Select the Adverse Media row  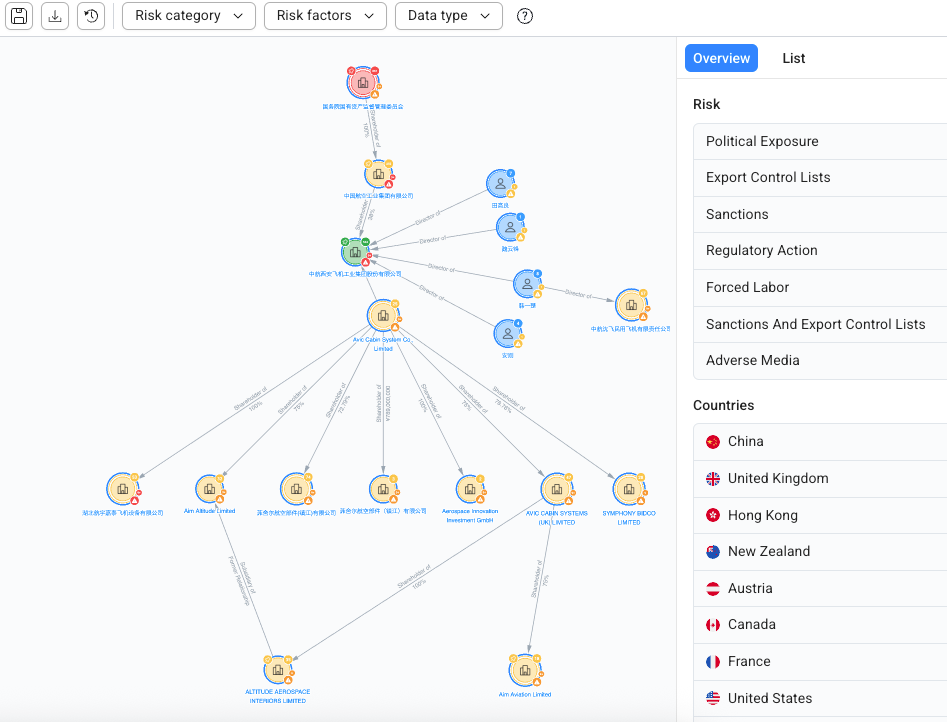point(820,361)
